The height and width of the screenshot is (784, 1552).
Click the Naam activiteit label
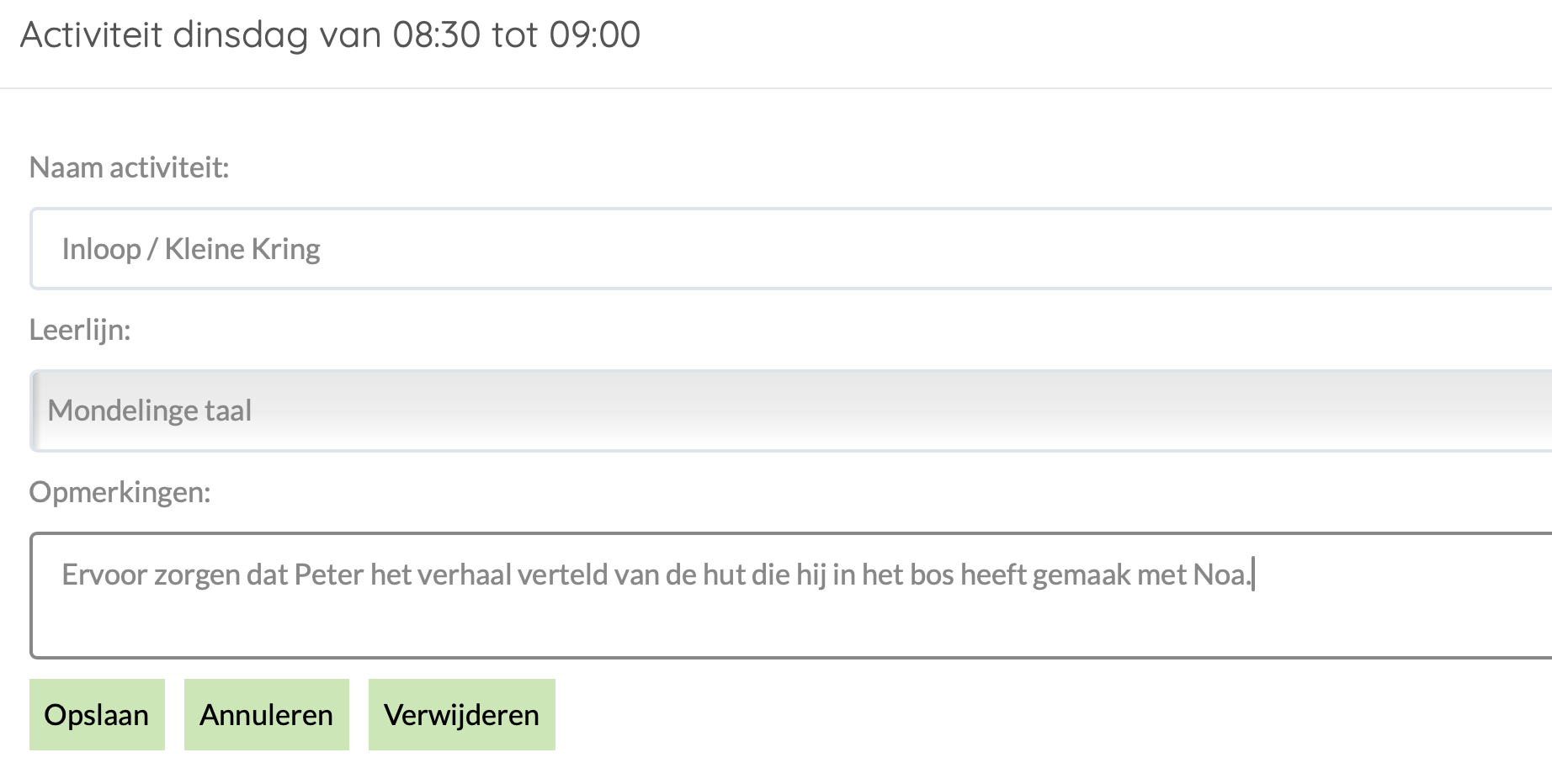pyautogui.click(x=128, y=167)
